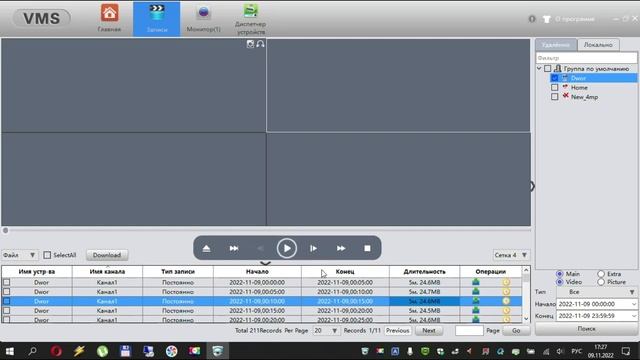The image size is (640, 360).
Task: Toggle the SelectAll checkbox
Action: point(47,255)
